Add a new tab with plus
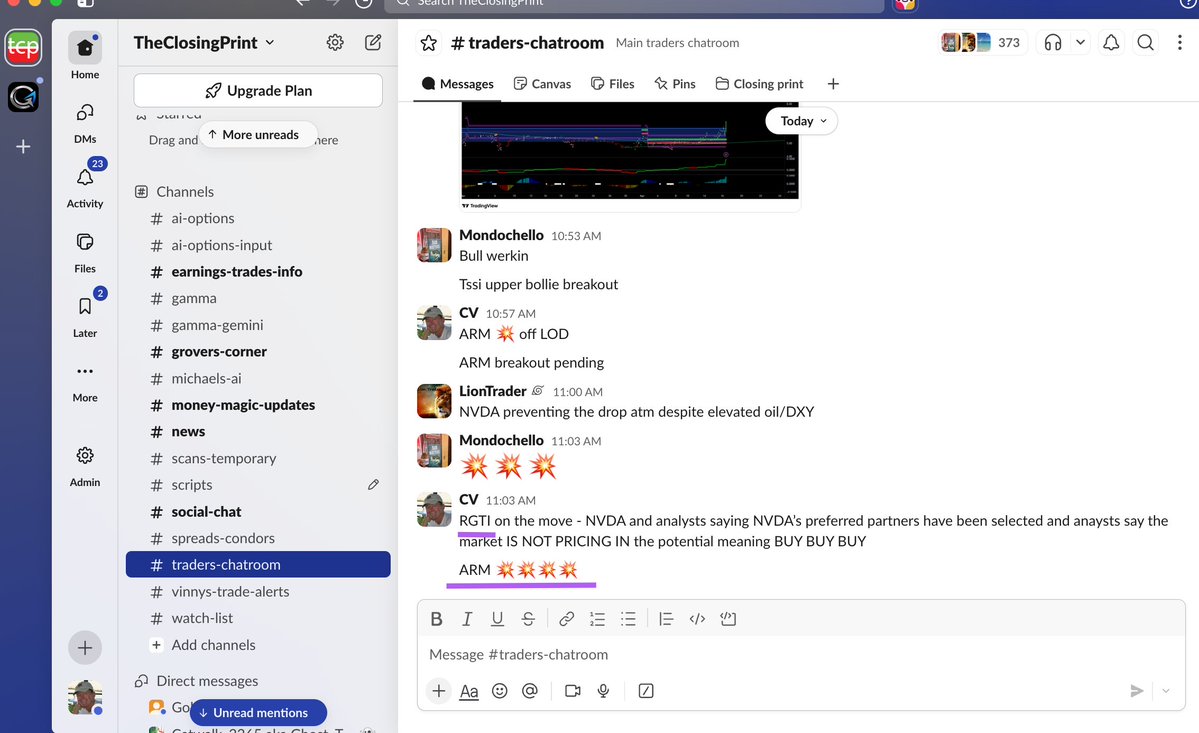Image resolution: width=1199 pixels, height=733 pixels. (833, 84)
